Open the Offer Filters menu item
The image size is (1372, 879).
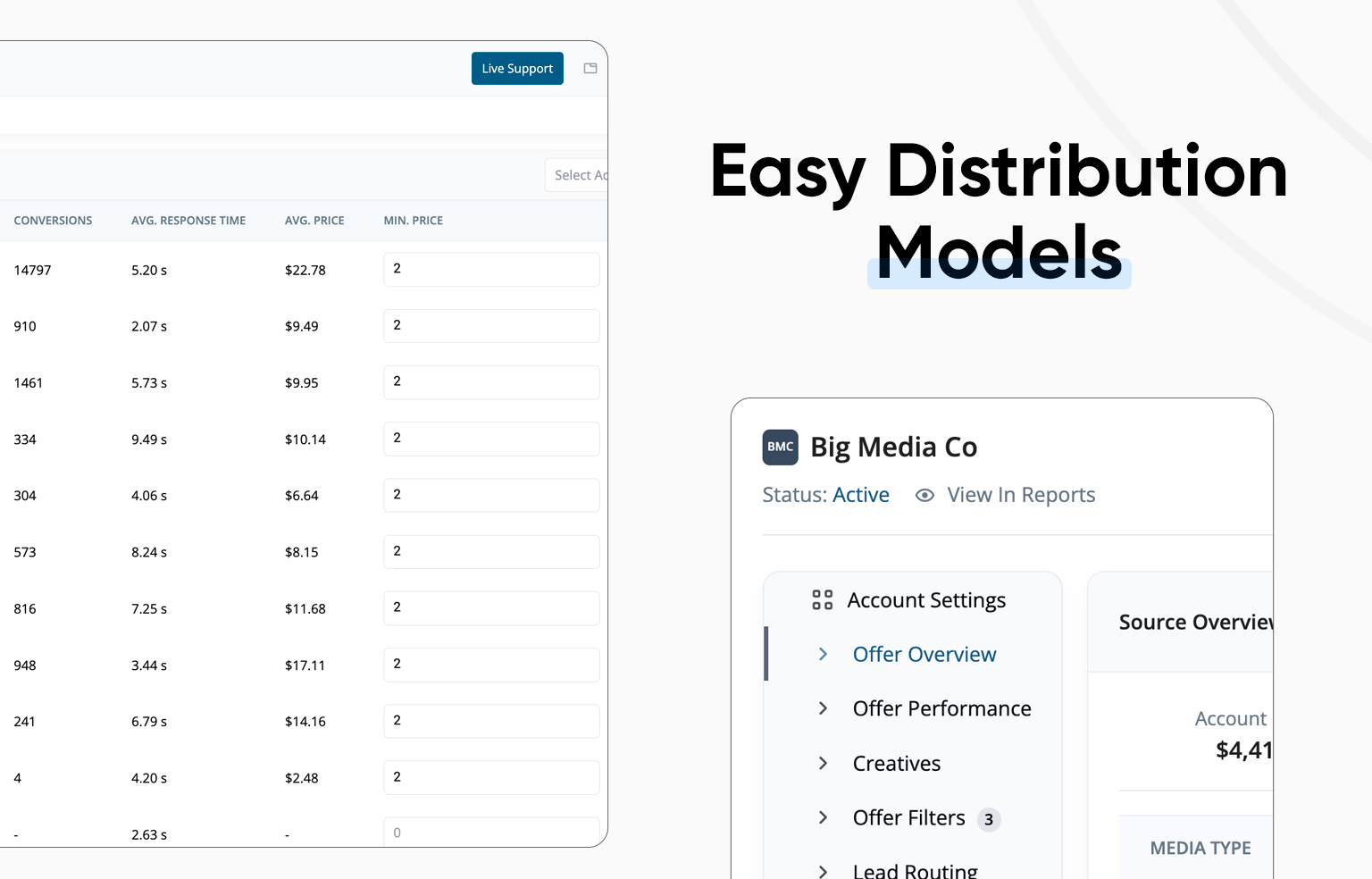(x=908, y=817)
